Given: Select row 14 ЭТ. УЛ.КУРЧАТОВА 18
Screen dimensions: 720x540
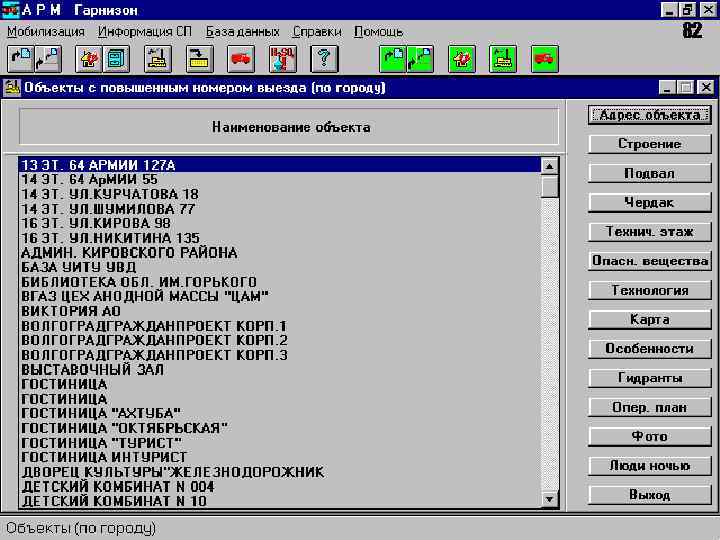Looking at the screenshot, I should (280, 194).
